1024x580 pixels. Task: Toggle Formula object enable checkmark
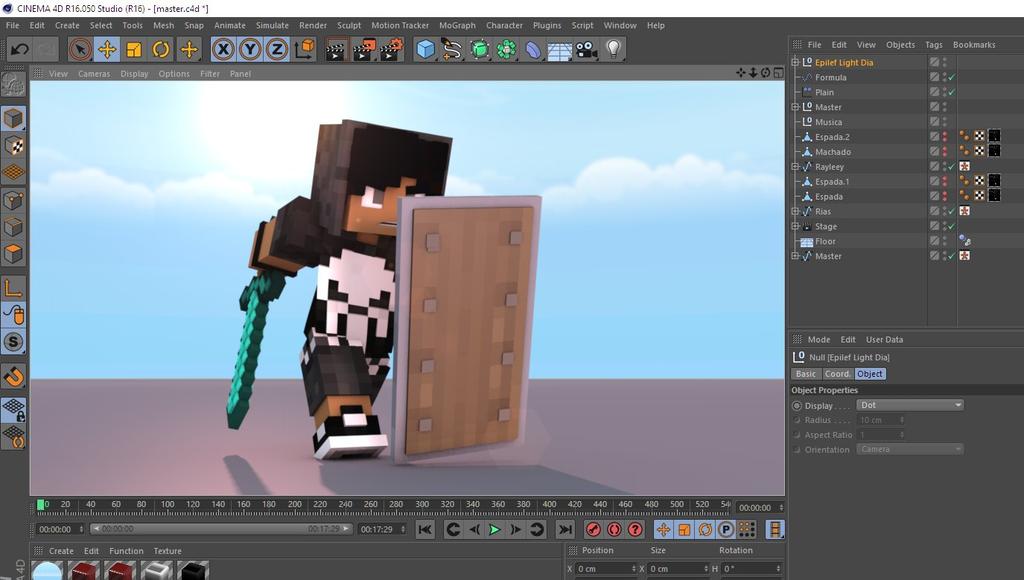click(x=952, y=77)
